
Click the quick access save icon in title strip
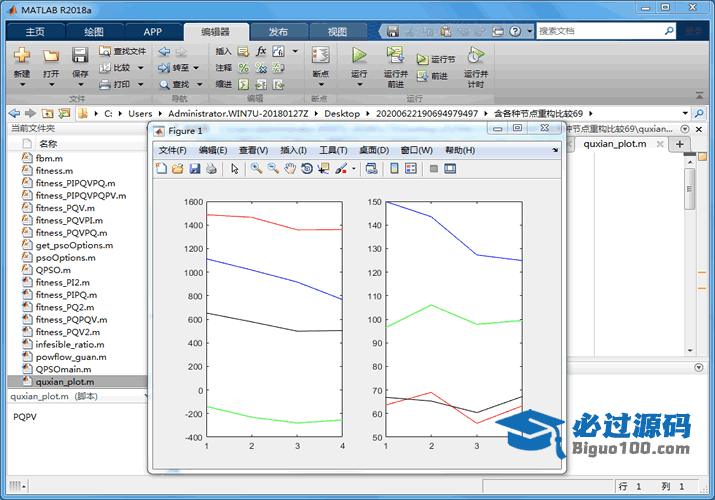[x=393, y=31]
